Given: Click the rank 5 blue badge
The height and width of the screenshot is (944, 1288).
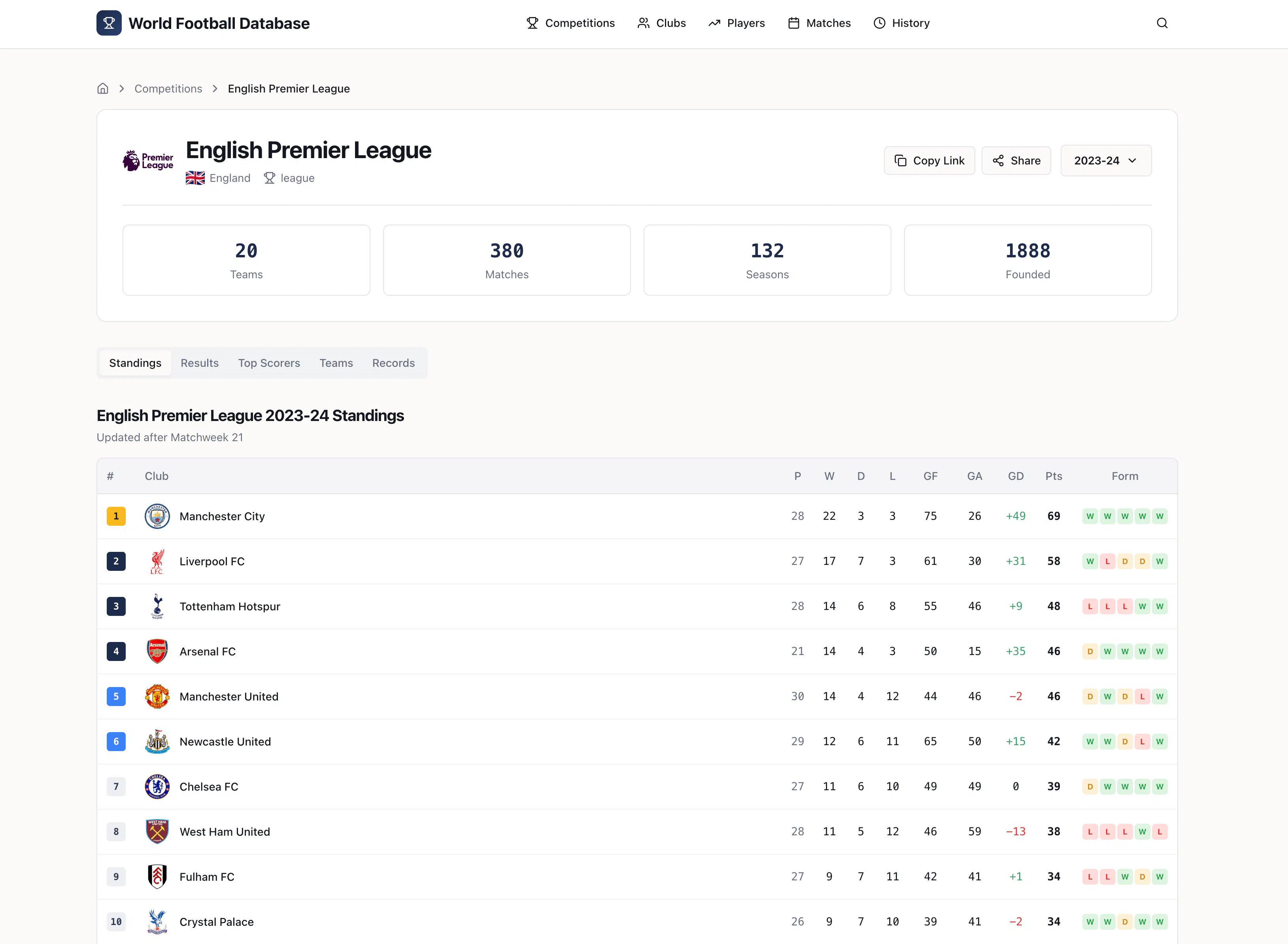Looking at the screenshot, I should (116, 697).
